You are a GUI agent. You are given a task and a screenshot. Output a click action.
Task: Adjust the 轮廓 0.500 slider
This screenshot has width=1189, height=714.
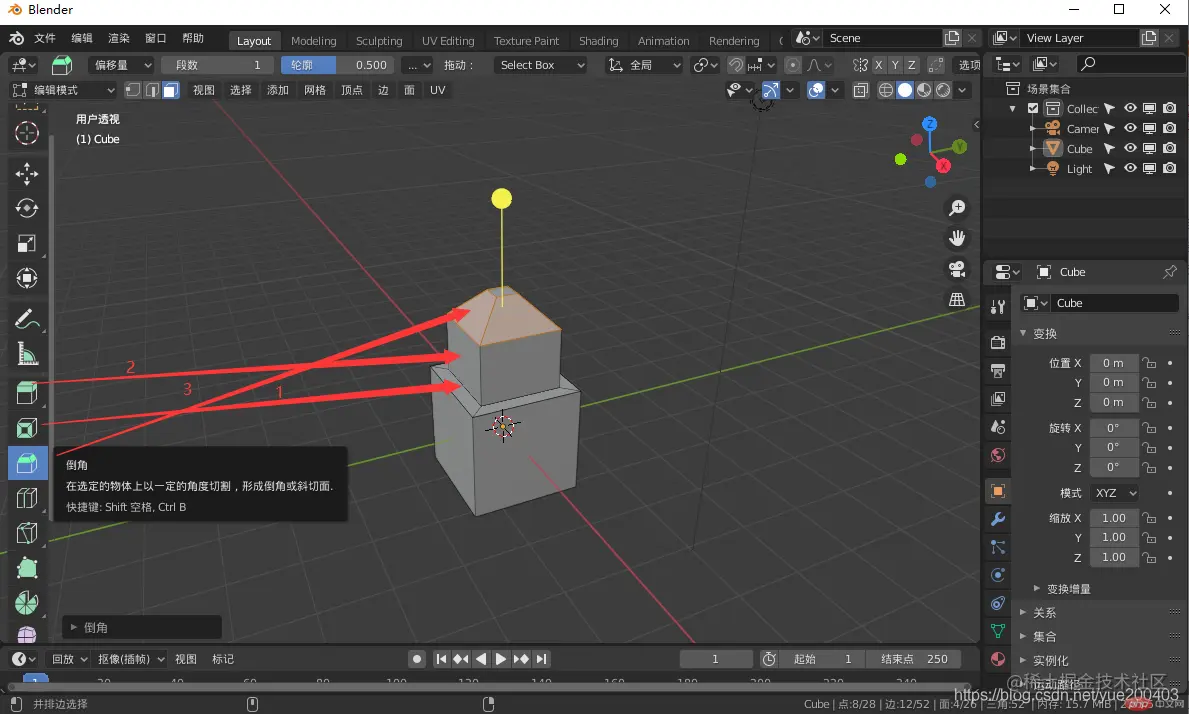pyautogui.click(x=337, y=65)
